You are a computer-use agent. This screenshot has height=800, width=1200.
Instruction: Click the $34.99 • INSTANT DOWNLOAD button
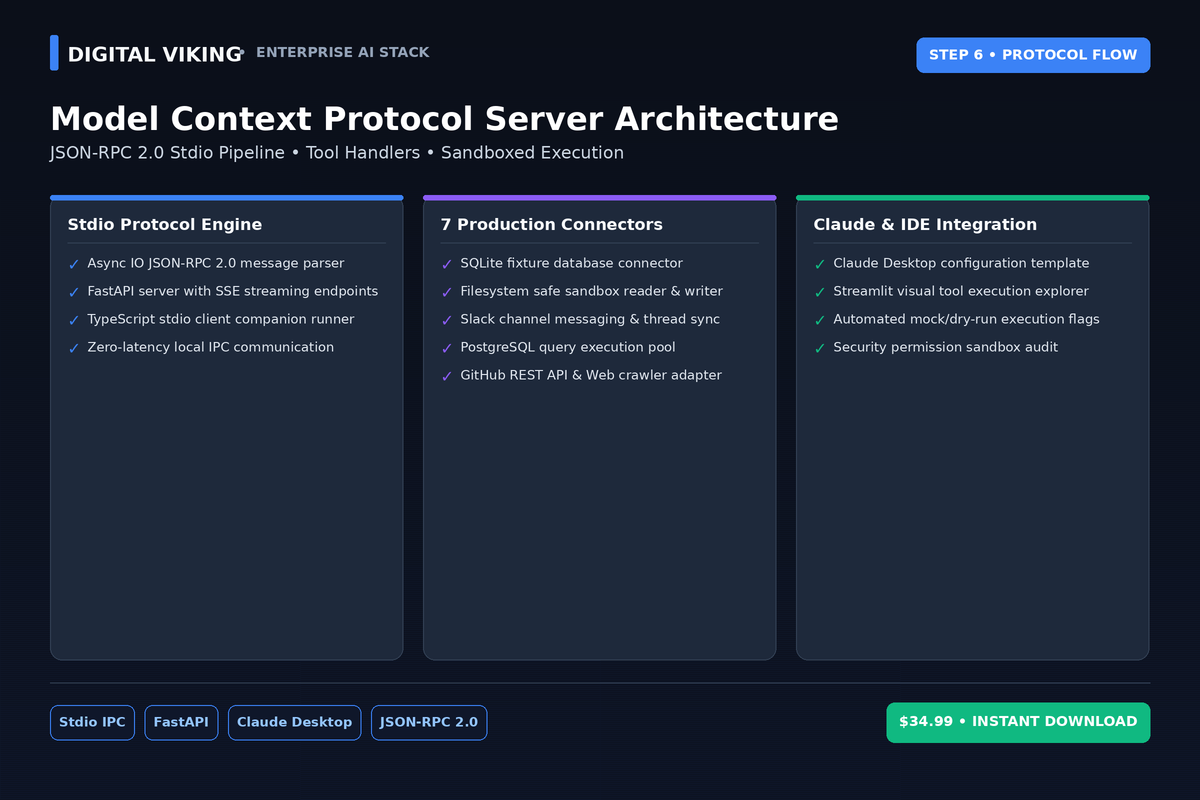1018,722
